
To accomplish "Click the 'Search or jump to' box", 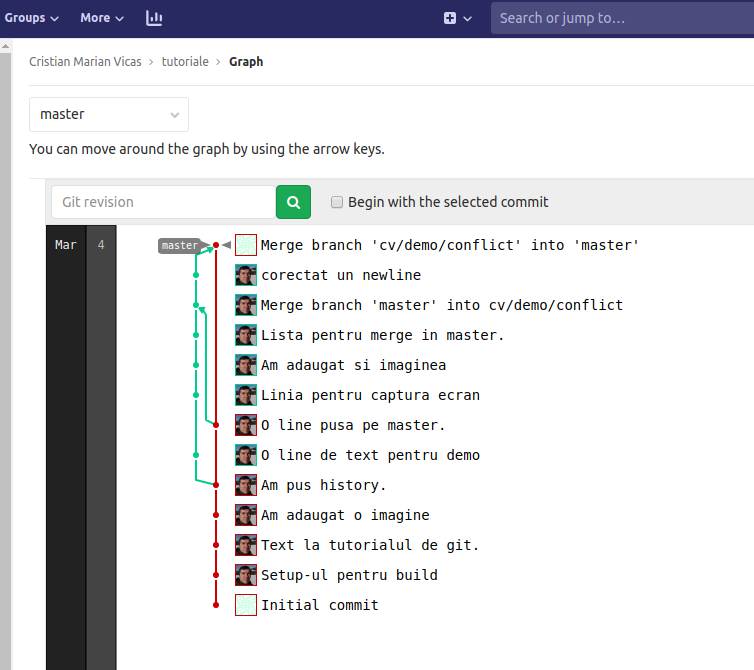I will 620,18.
